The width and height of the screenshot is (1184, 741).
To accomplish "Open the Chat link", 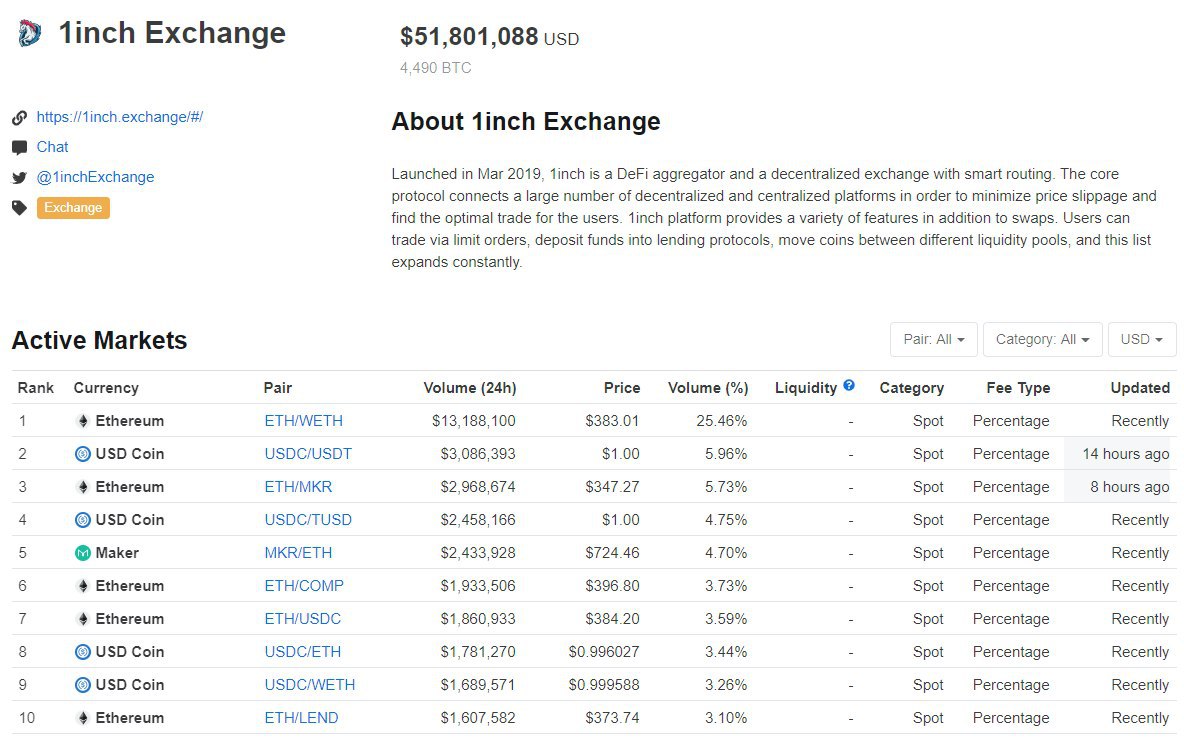I will [53, 147].
